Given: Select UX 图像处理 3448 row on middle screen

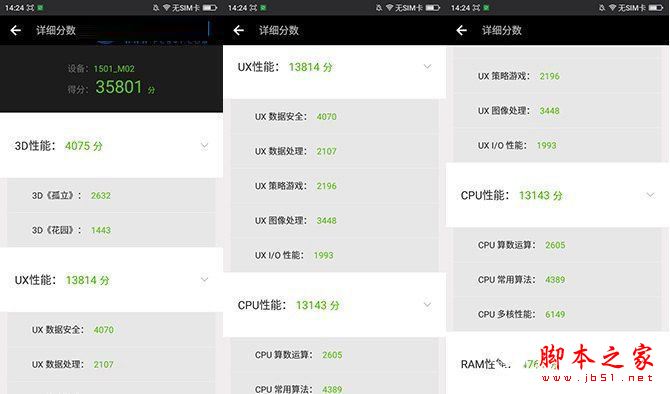Looking at the screenshot, I should 335,221.
